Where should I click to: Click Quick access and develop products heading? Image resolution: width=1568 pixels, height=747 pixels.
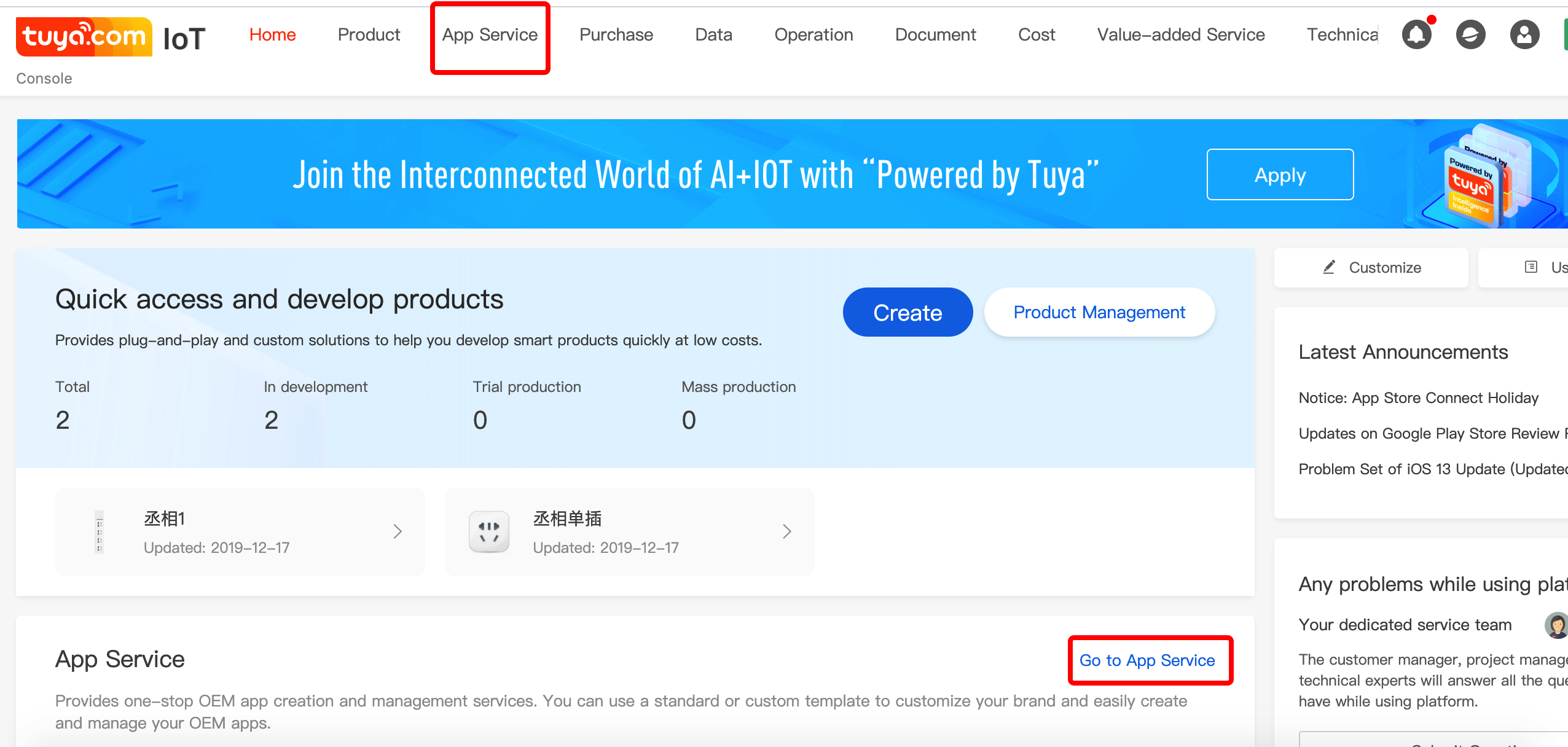pos(280,299)
